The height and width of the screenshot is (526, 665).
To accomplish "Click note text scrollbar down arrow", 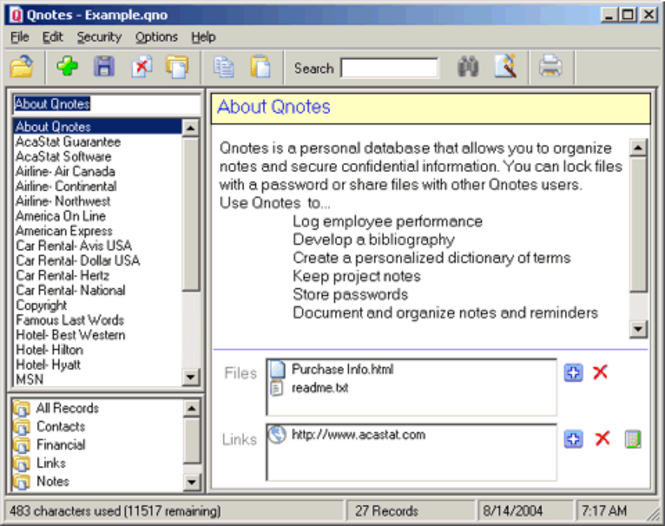I will click(638, 329).
